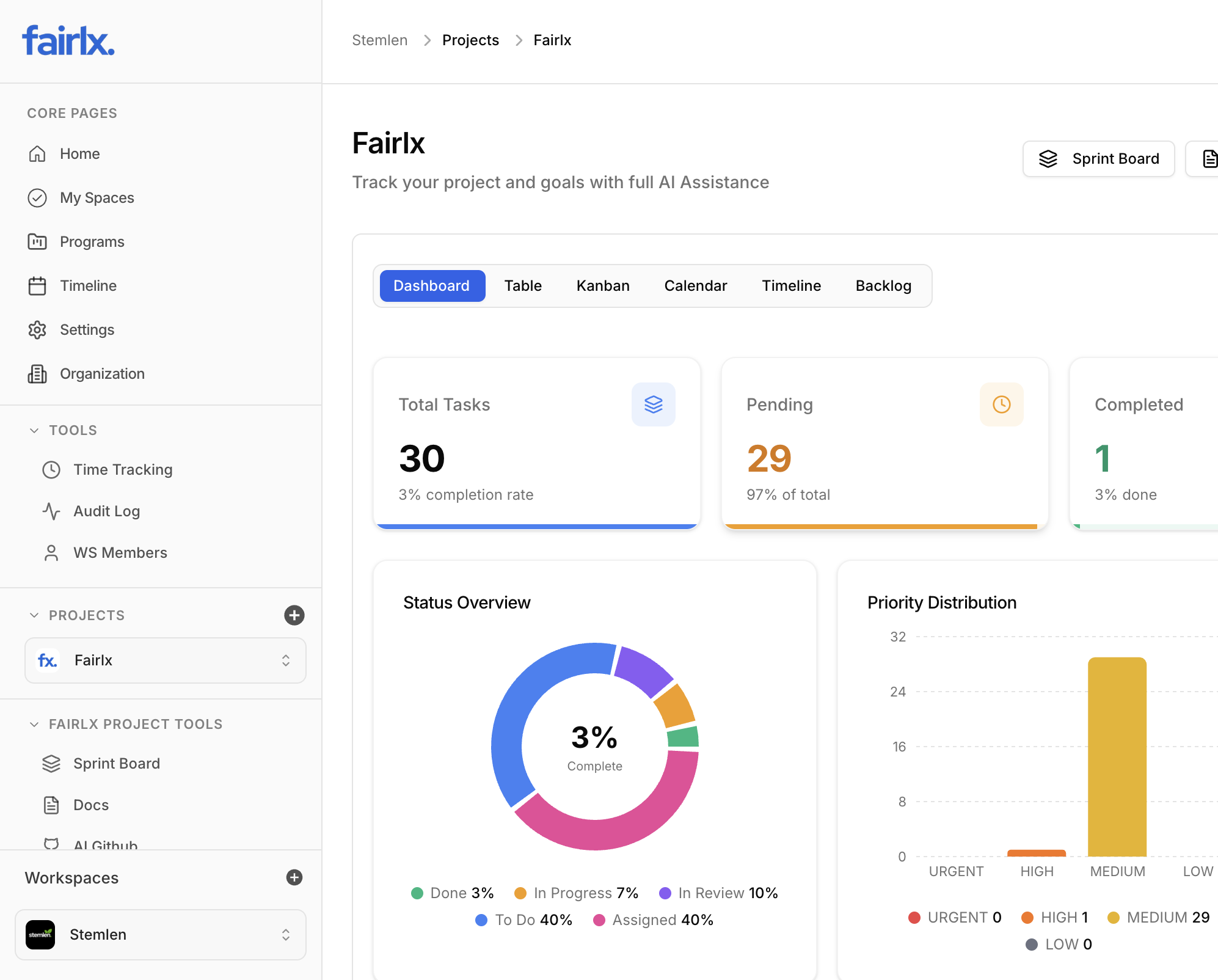This screenshot has height=980, width=1218.
Task: Go to the Timeline view tab
Action: (x=791, y=286)
